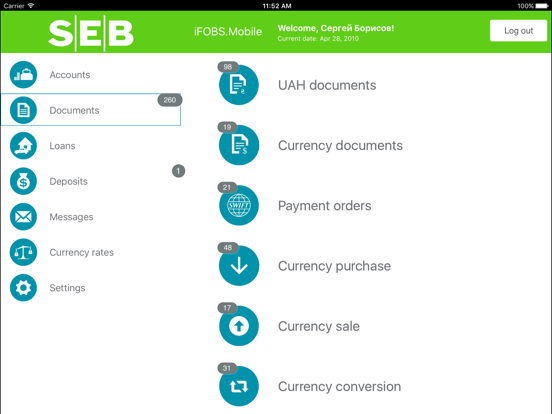Click the Wi-Fi indicator in status bar
Screen dimensions: 552x414
click(x=31, y=5)
